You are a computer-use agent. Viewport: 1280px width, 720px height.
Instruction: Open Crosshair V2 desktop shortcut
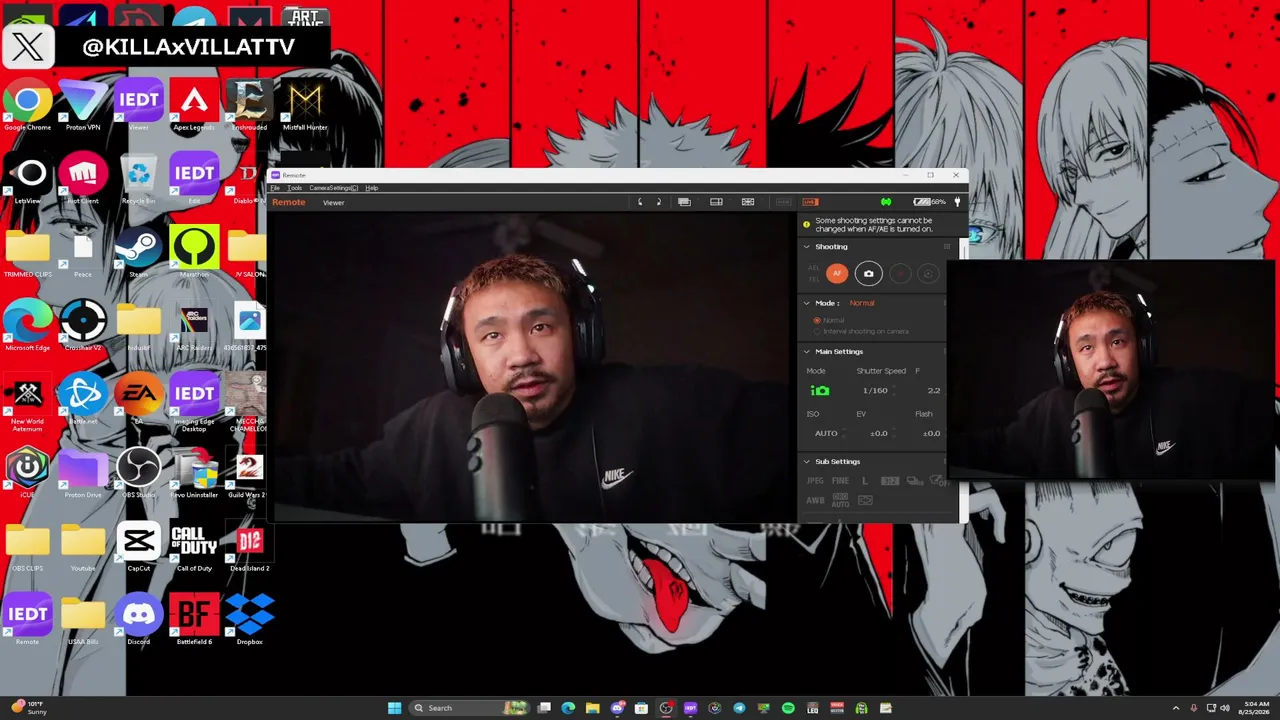(83, 327)
